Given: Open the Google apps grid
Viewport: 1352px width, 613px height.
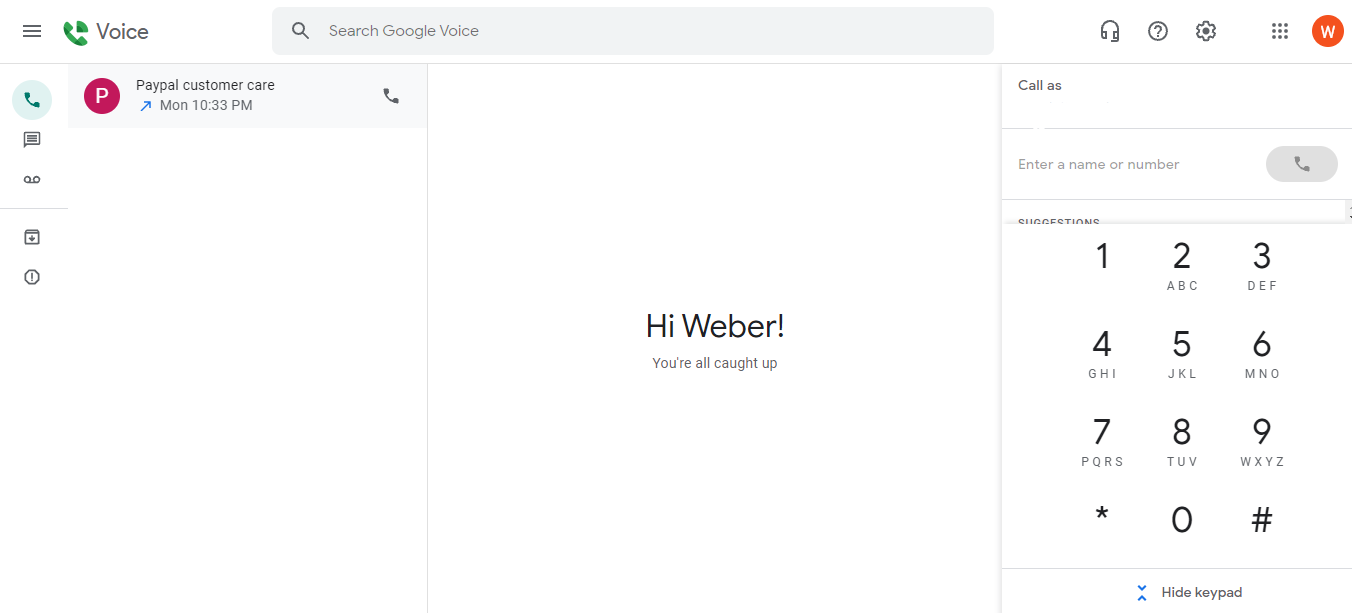Looking at the screenshot, I should (x=1280, y=31).
